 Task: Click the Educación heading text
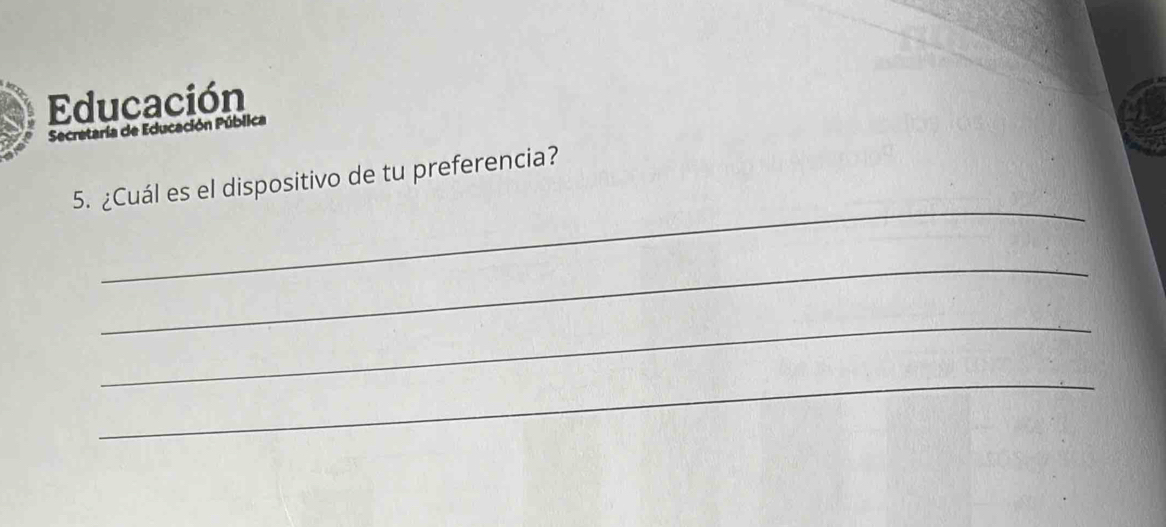(x=147, y=103)
